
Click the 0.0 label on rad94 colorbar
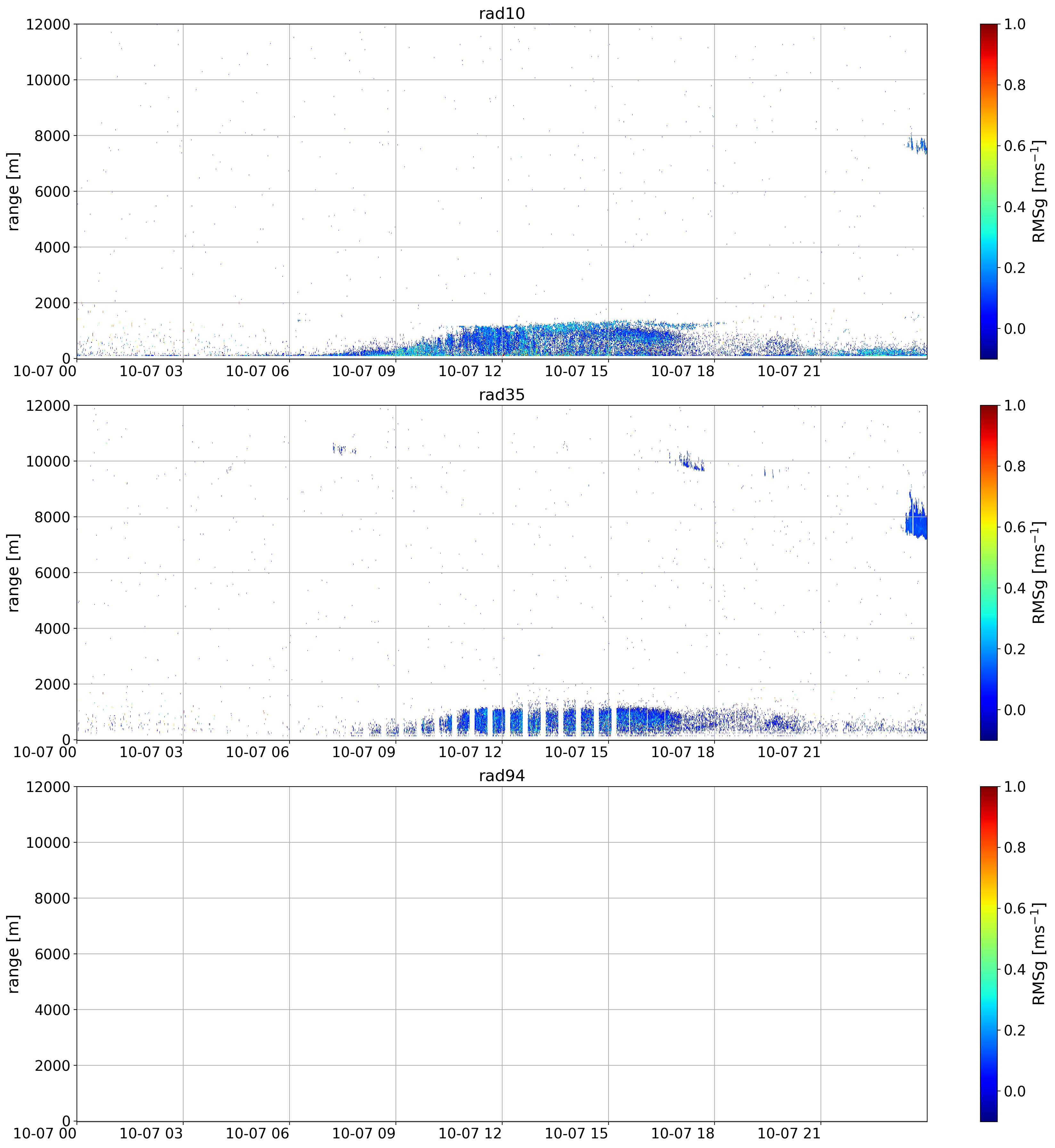point(1015,1091)
